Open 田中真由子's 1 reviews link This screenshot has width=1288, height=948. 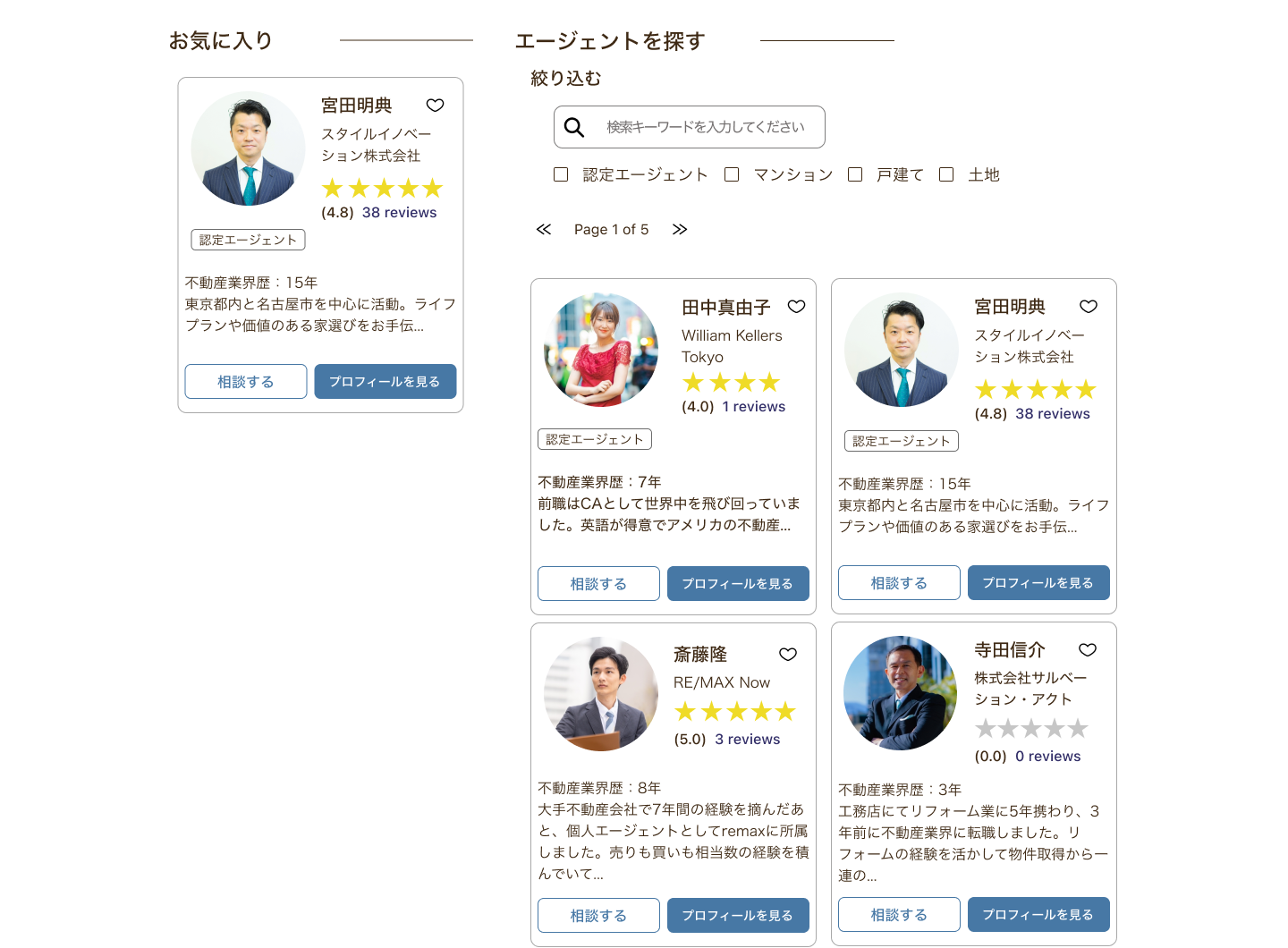[x=753, y=407]
